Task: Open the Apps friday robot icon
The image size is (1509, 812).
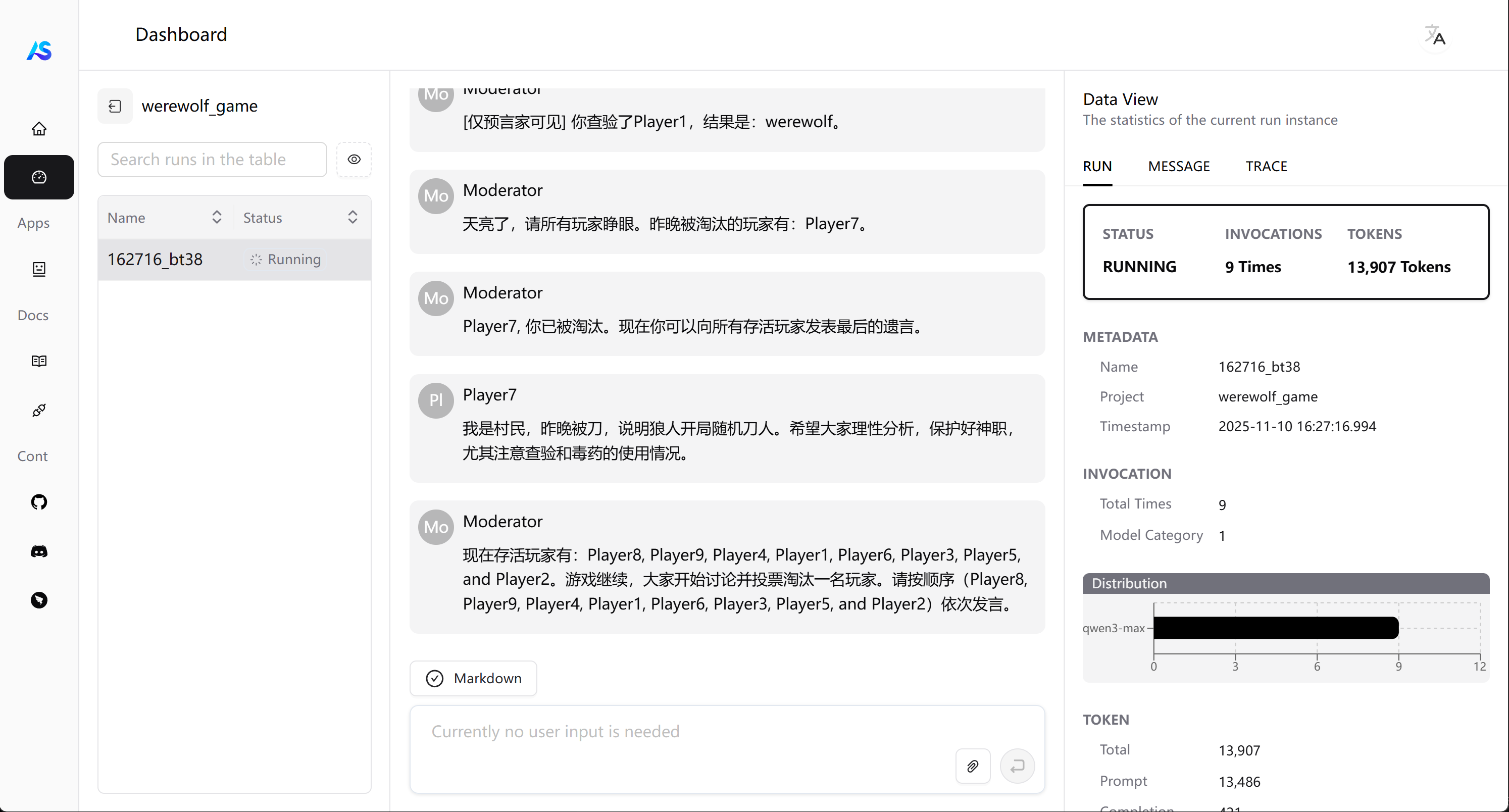Action: pos(39,269)
